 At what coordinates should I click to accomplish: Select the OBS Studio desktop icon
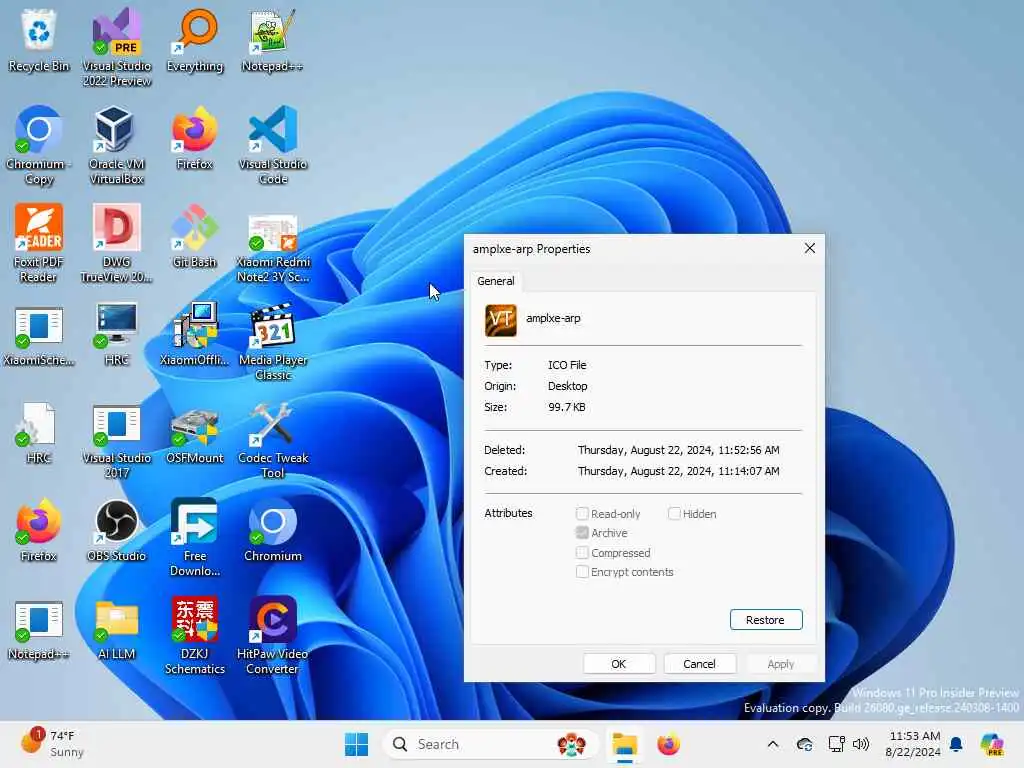click(x=117, y=530)
